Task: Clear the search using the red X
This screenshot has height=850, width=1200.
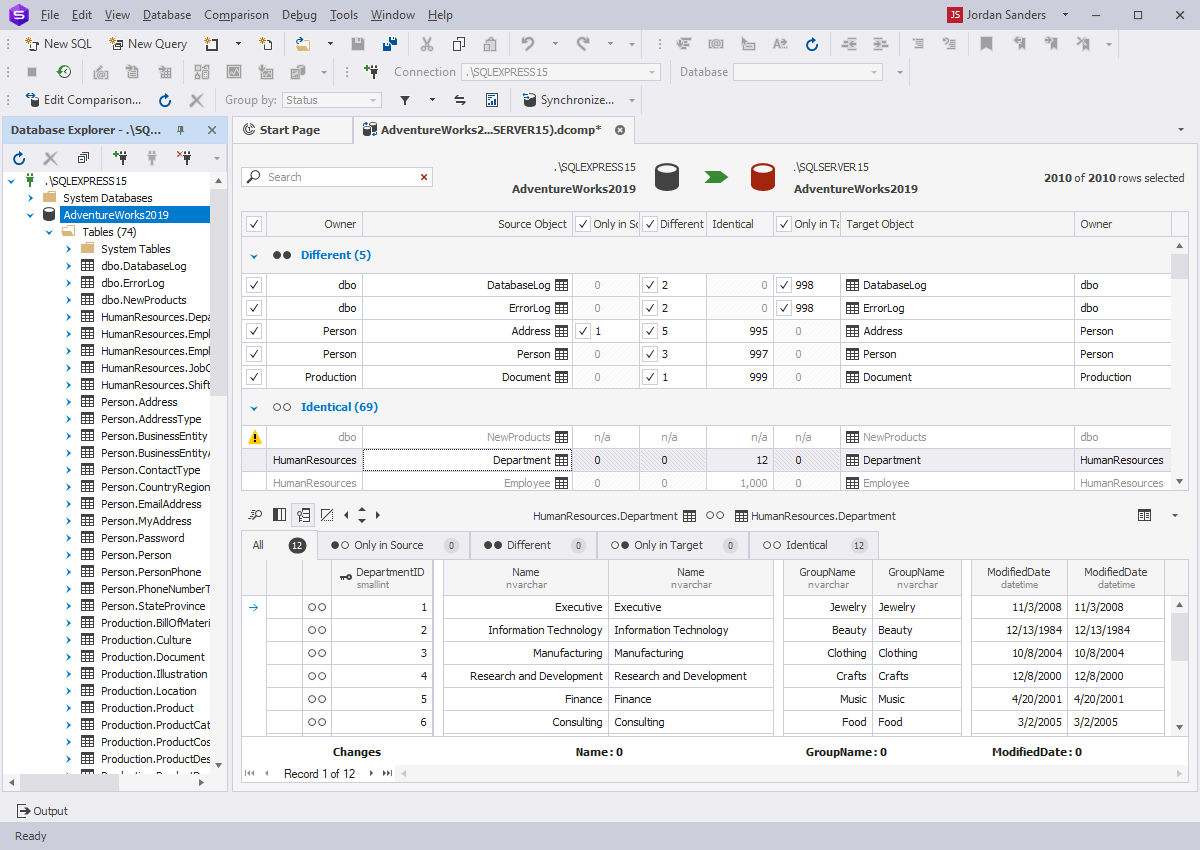Action: 424,177
